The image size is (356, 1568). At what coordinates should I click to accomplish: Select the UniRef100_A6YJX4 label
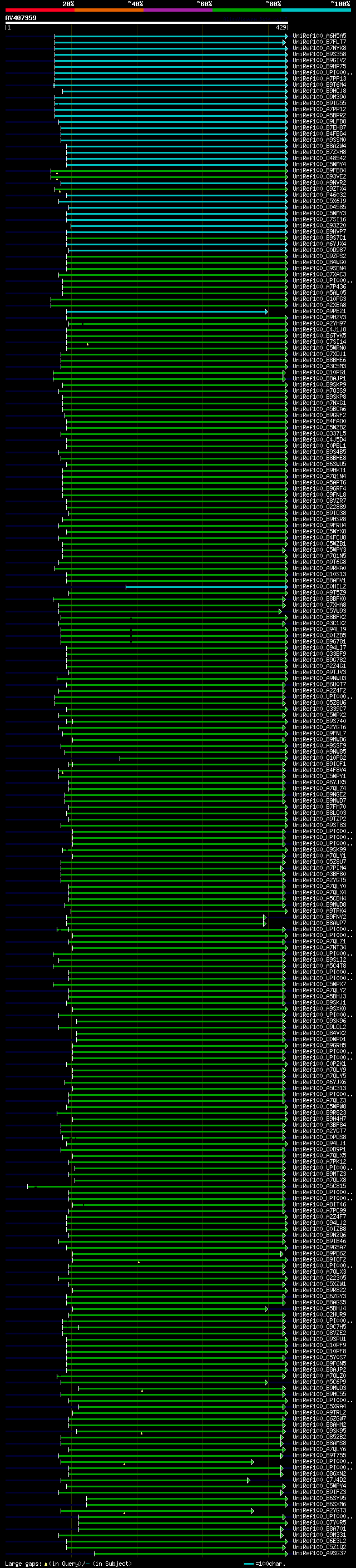tap(319, 244)
